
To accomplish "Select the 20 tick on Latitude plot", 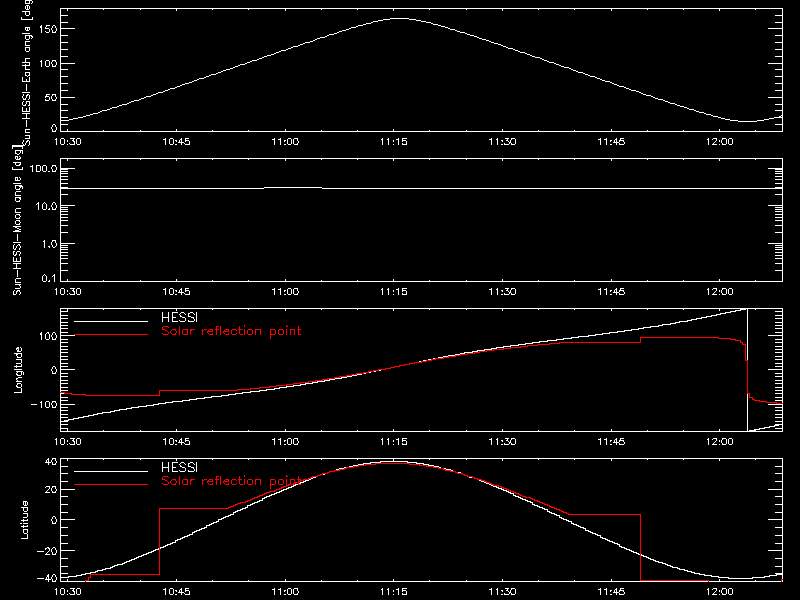I will [x=51, y=489].
